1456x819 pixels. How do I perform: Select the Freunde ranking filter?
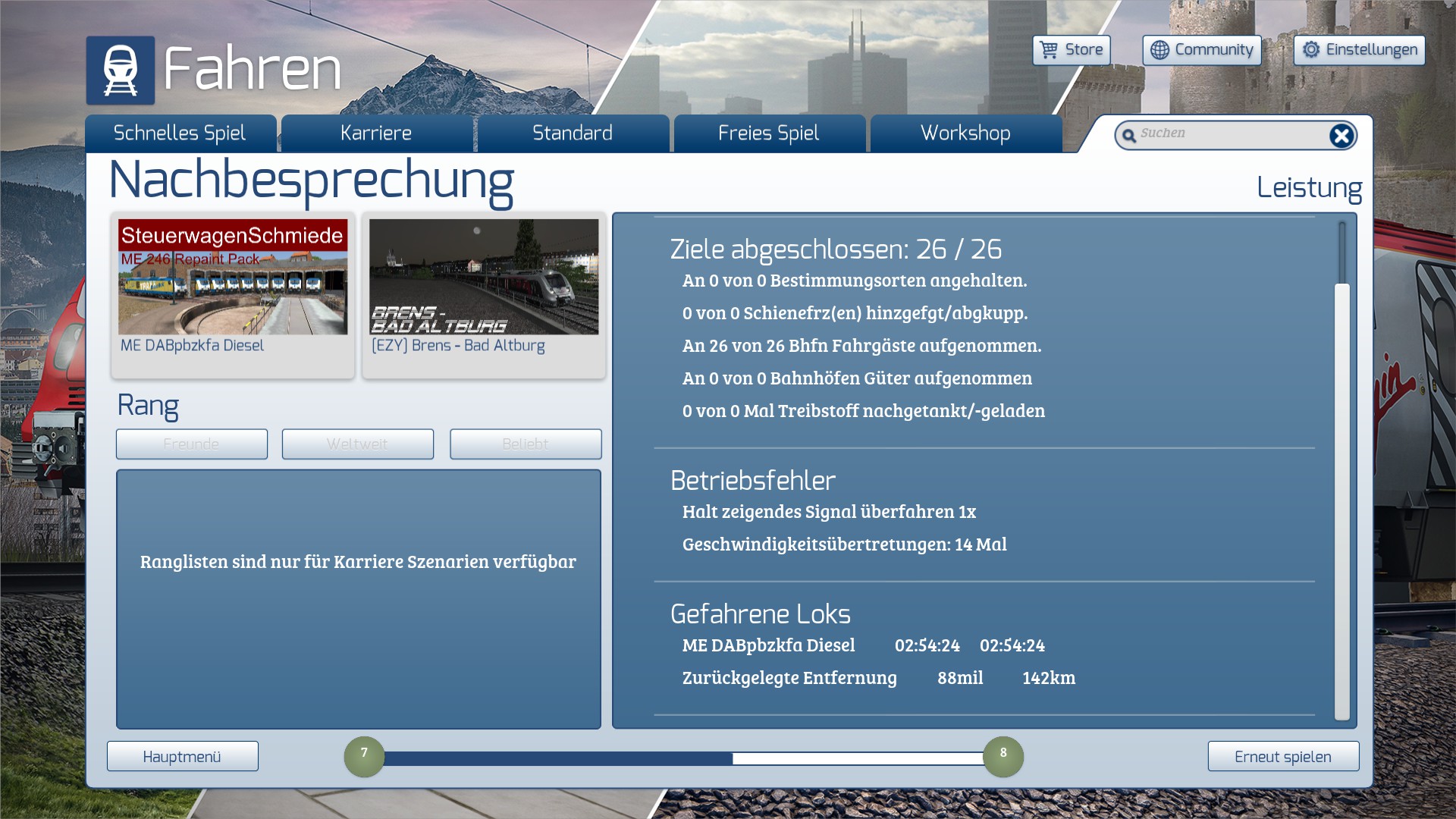click(191, 444)
